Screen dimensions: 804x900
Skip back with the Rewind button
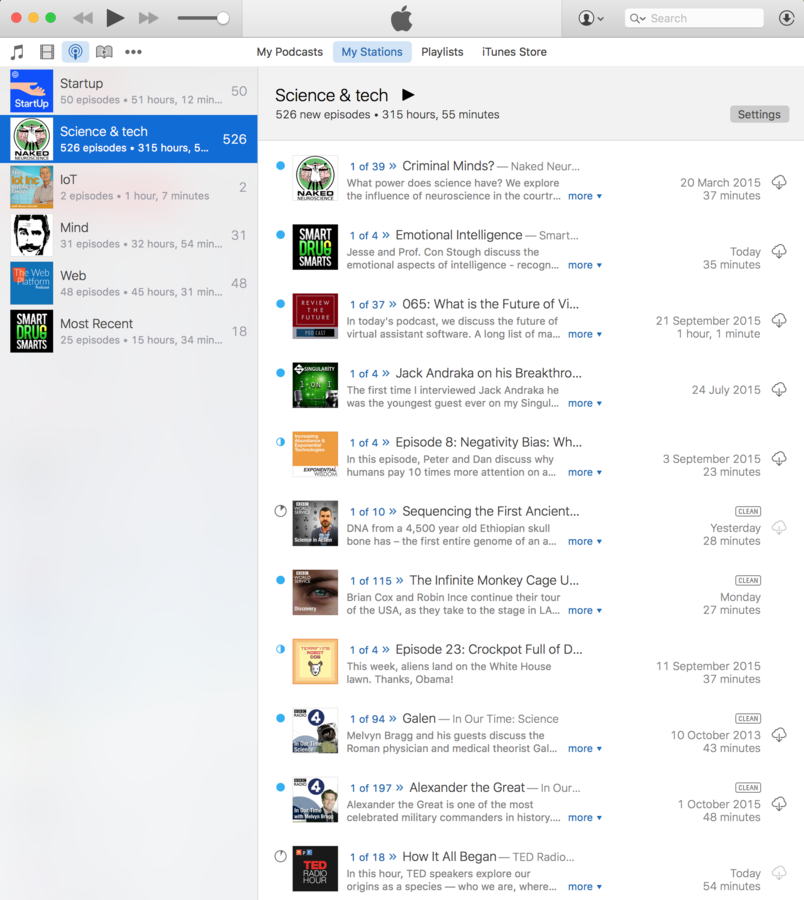click(x=83, y=18)
